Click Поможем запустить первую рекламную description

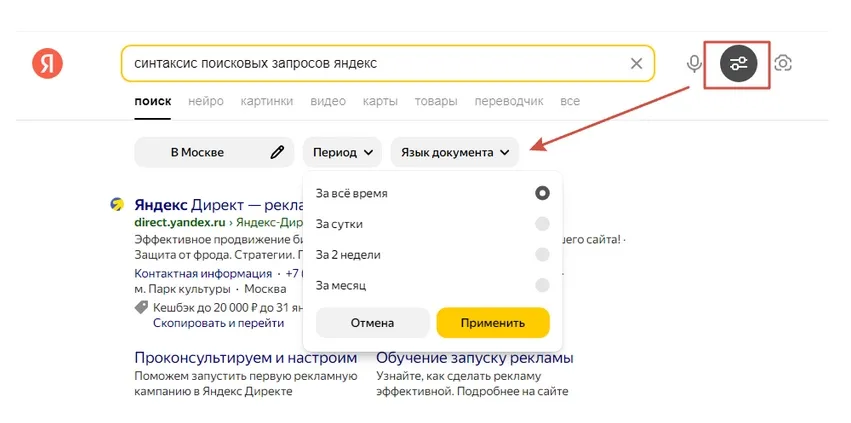point(245,383)
